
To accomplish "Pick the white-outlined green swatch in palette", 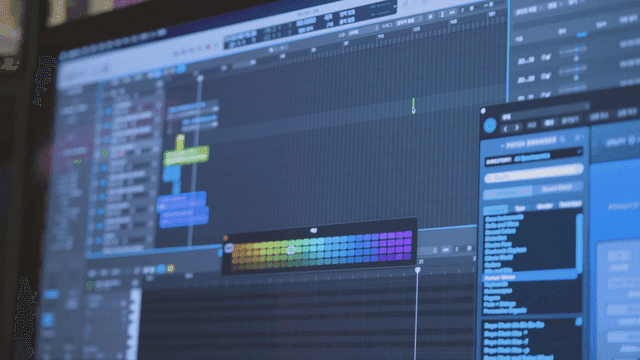I will coord(291,249).
